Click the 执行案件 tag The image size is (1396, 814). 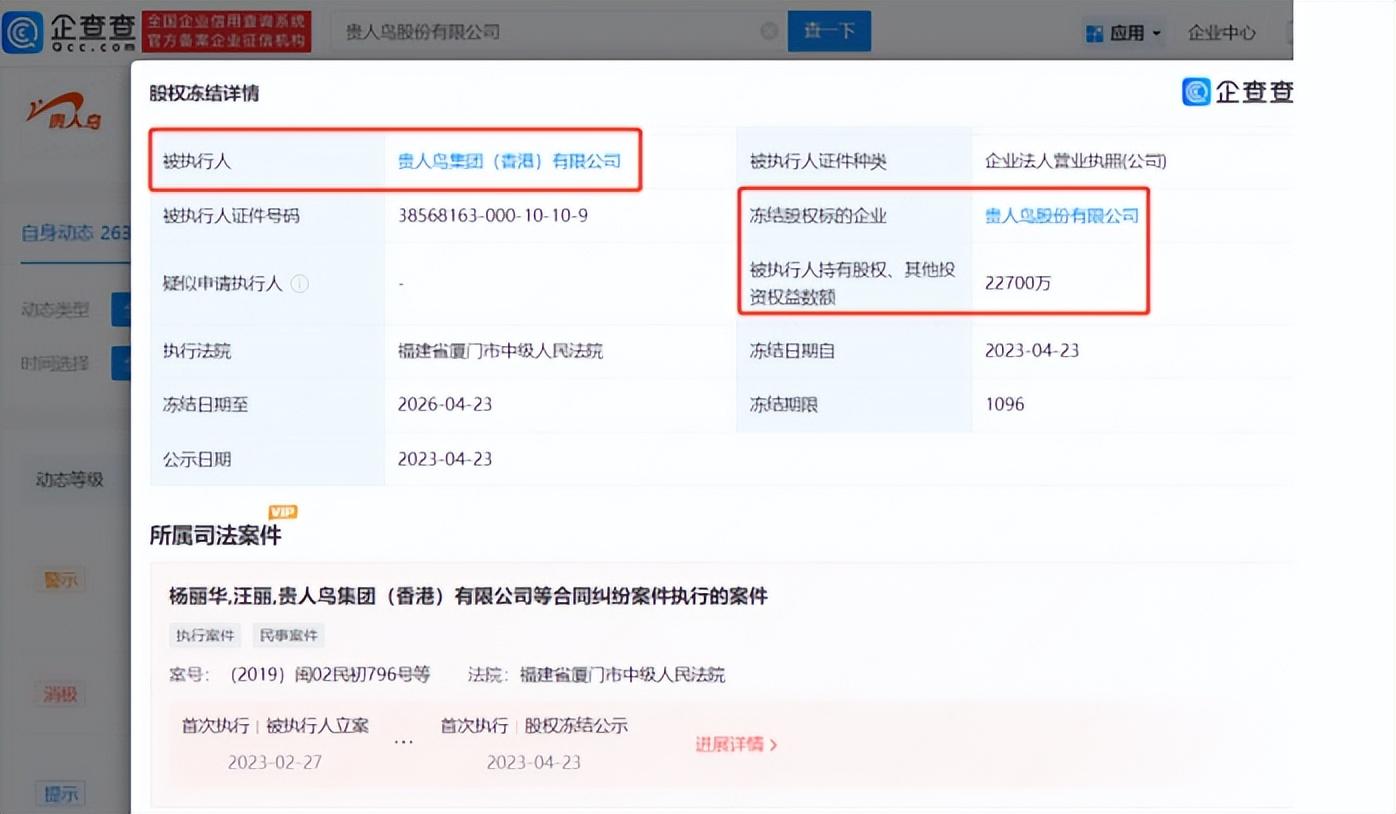tap(205, 635)
